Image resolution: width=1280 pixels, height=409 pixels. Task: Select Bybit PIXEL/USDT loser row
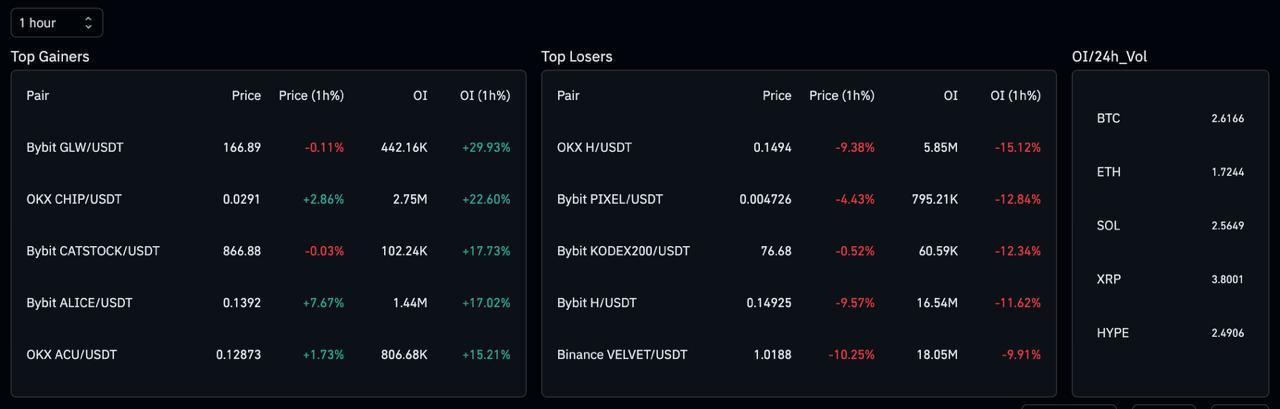(x=798, y=199)
